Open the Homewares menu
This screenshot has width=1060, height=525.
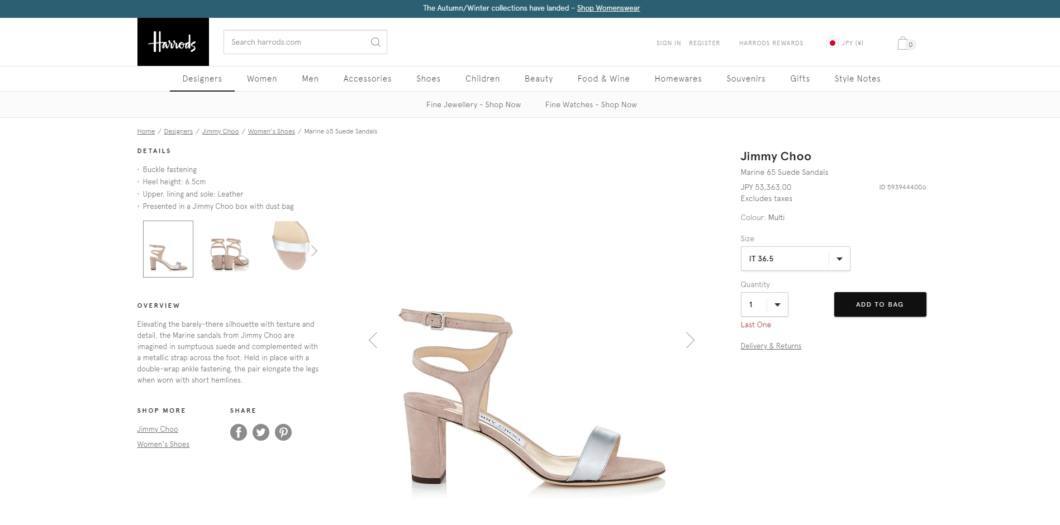[678, 78]
